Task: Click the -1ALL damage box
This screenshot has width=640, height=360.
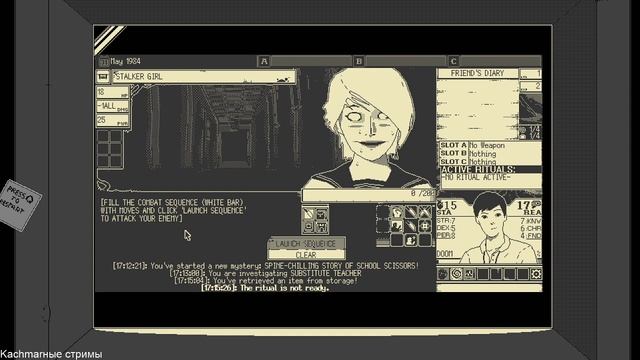Action: pyautogui.click(x=113, y=106)
